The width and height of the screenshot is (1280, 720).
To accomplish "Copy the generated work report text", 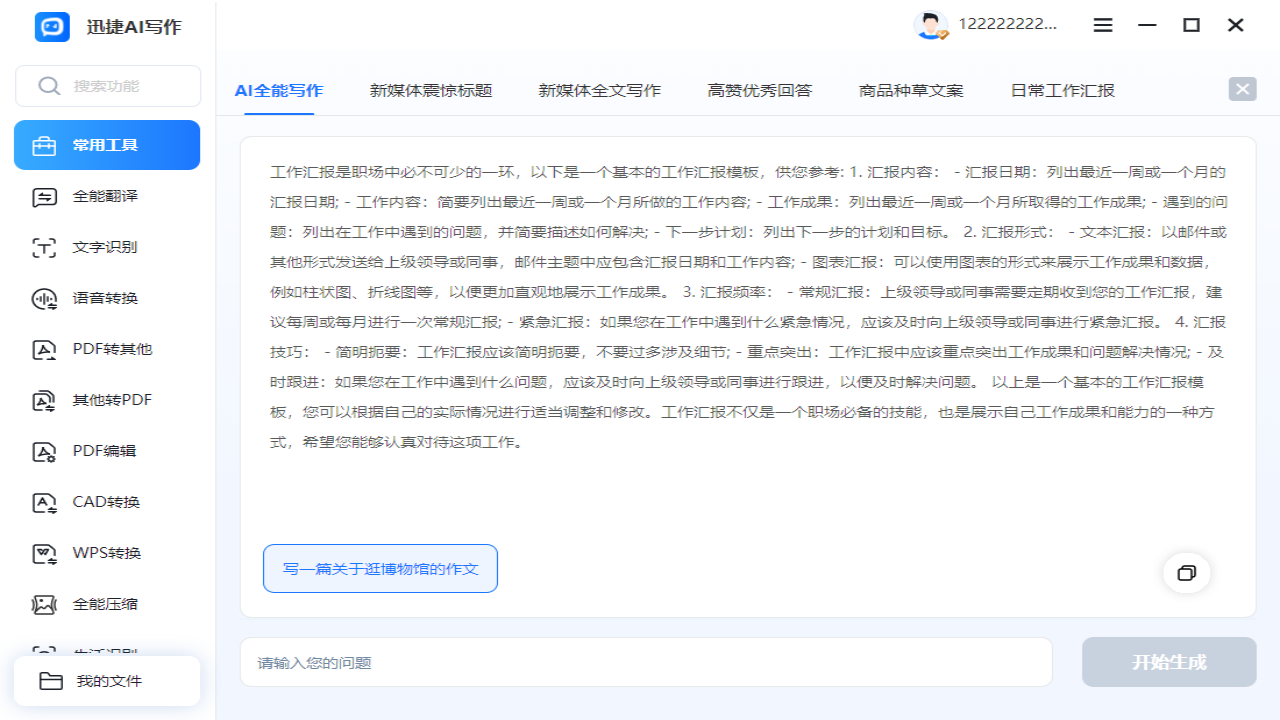I will (x=1187, y=573).
